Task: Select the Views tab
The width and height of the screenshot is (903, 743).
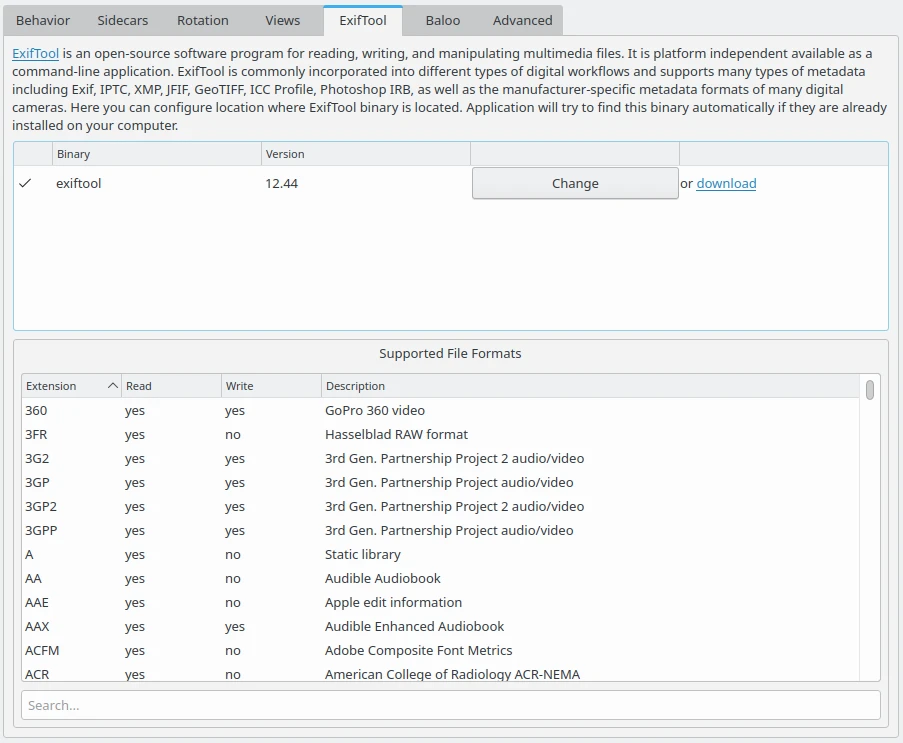Action: tap(282, 20)
